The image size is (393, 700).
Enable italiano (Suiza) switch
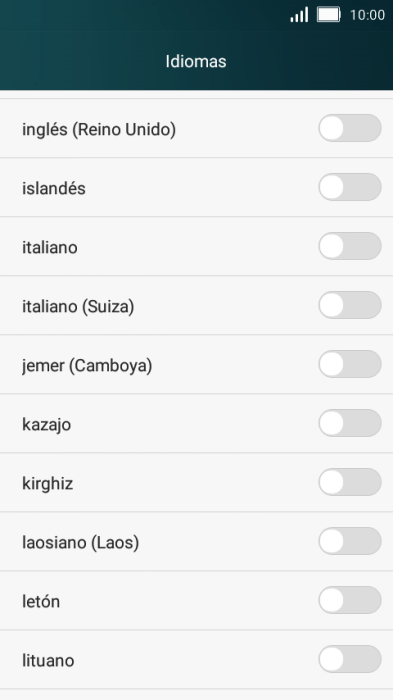(x=350, y=305)
